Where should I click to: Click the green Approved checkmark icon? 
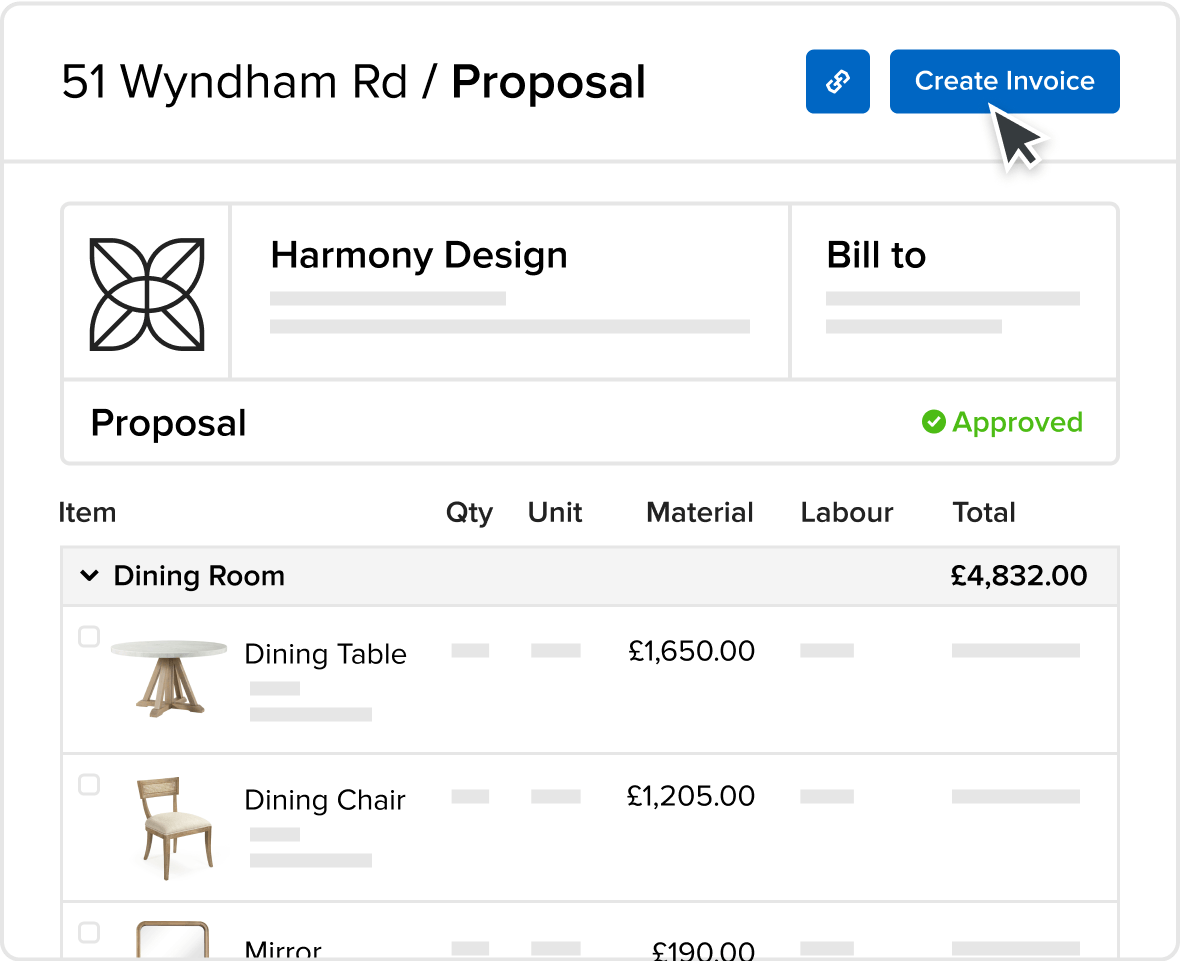point(933,422)
